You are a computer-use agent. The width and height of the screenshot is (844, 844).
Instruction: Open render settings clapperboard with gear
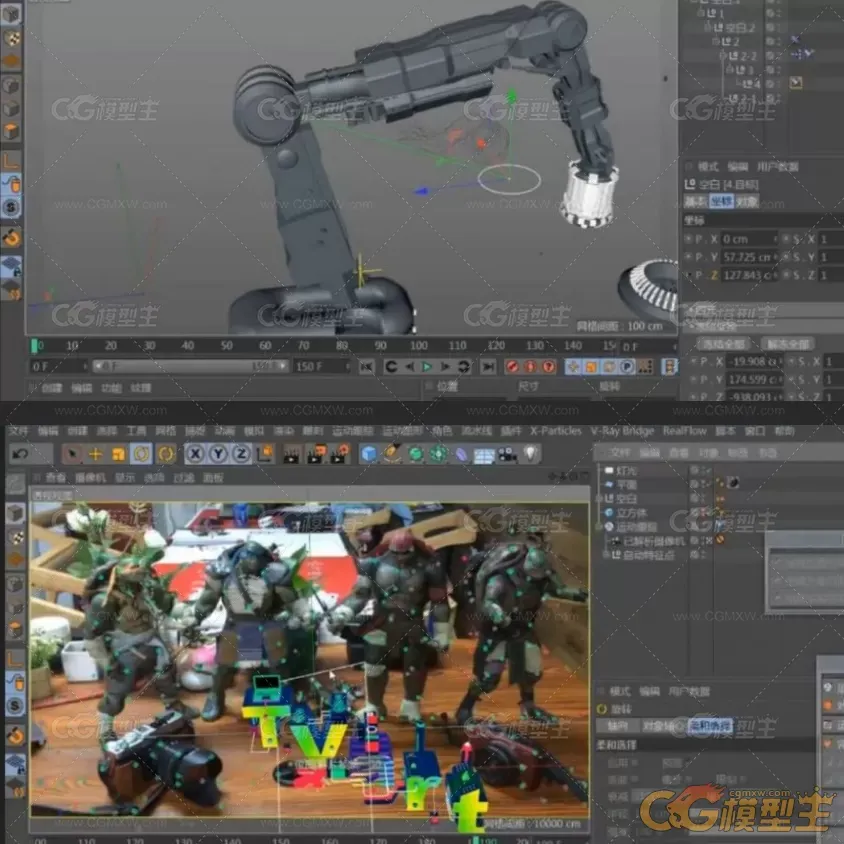point(340,454)
